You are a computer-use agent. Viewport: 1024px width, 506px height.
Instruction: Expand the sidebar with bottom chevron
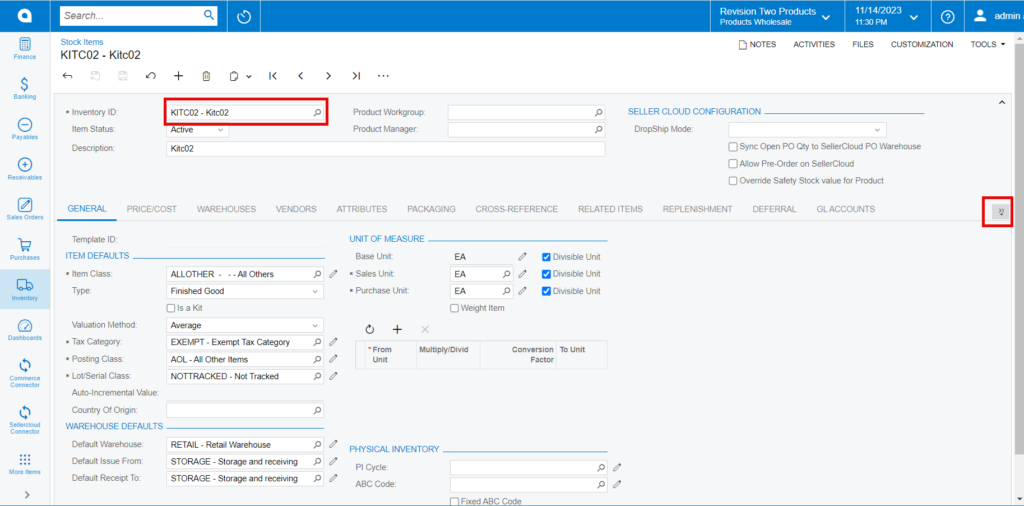(x=27, y=494)
